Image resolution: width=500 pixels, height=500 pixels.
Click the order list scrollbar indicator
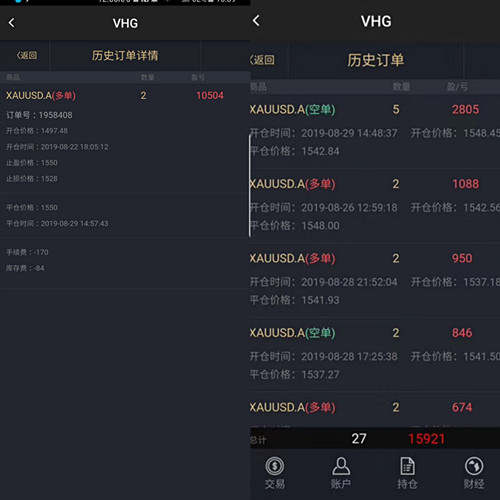point(250,186)
